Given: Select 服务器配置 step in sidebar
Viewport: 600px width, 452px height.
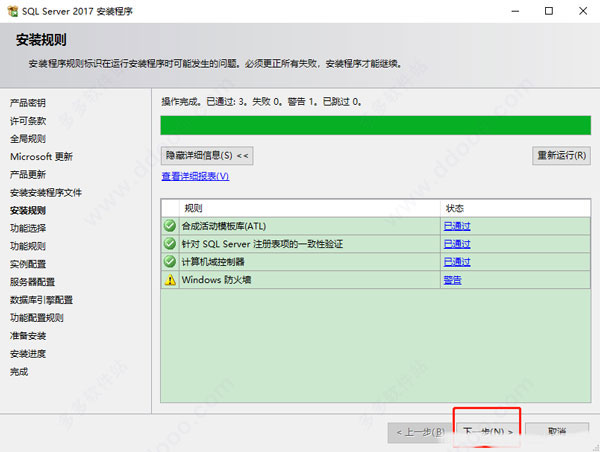Looking at the screenshot, I should pos(32,282).
